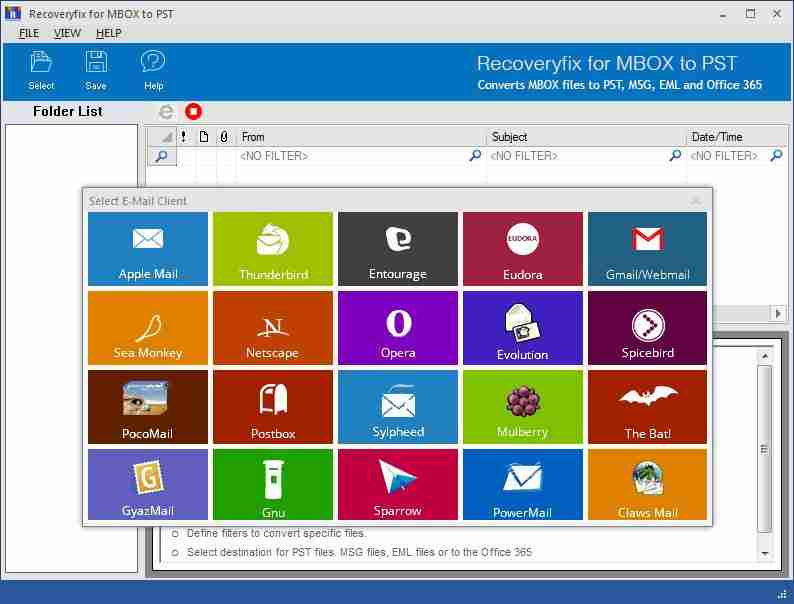This screenshot has width=794, height=604.
Task: Click the filter row magnifier at left
Action: click(x=162, y=156)
